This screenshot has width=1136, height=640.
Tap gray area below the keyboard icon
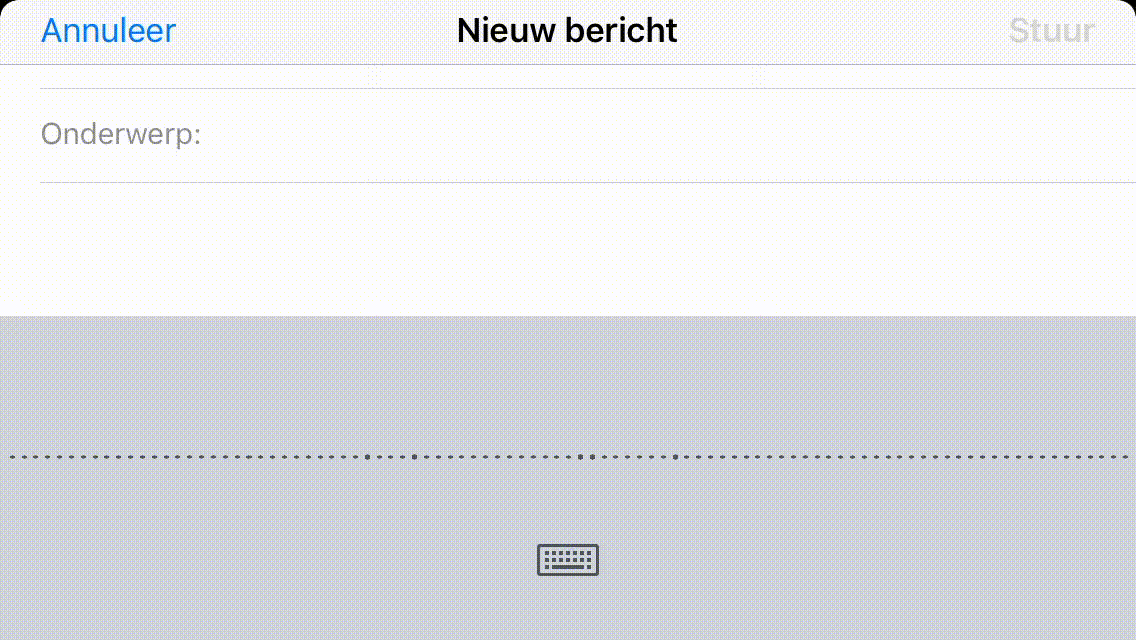[x=568, y=609]
